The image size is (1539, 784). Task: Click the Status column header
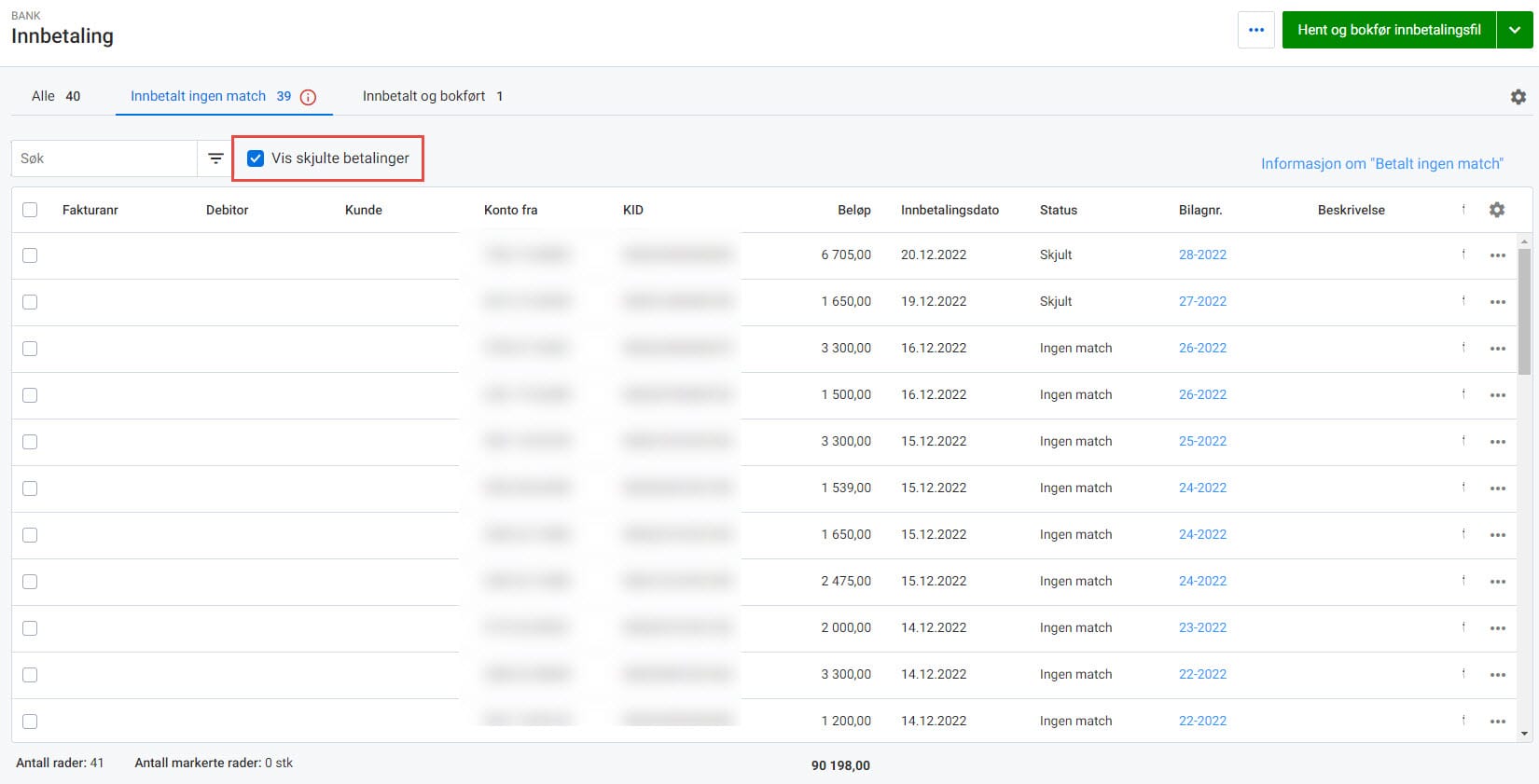(x=1059, y=210)
